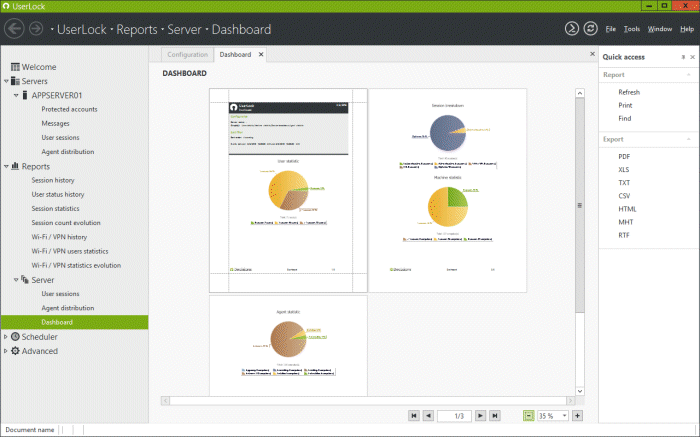Open the Help menu
The width and height of the screenshot is (700, 437).
(687, 29)
